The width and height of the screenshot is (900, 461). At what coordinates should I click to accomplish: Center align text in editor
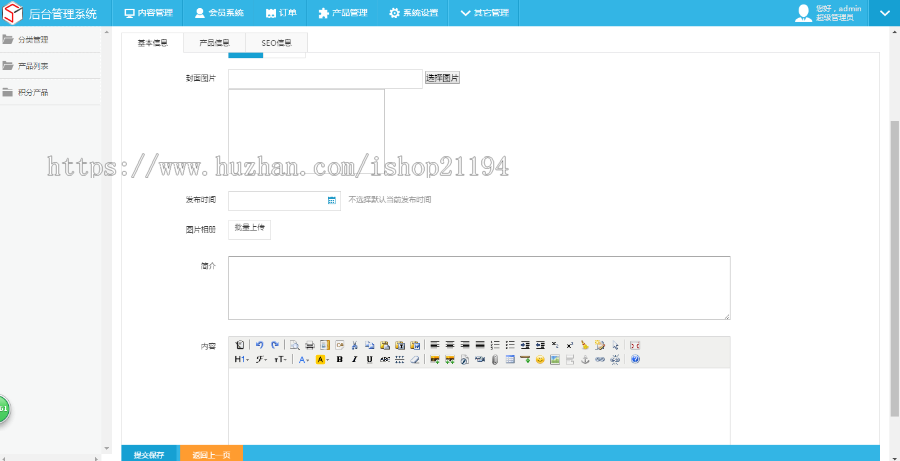450,345
